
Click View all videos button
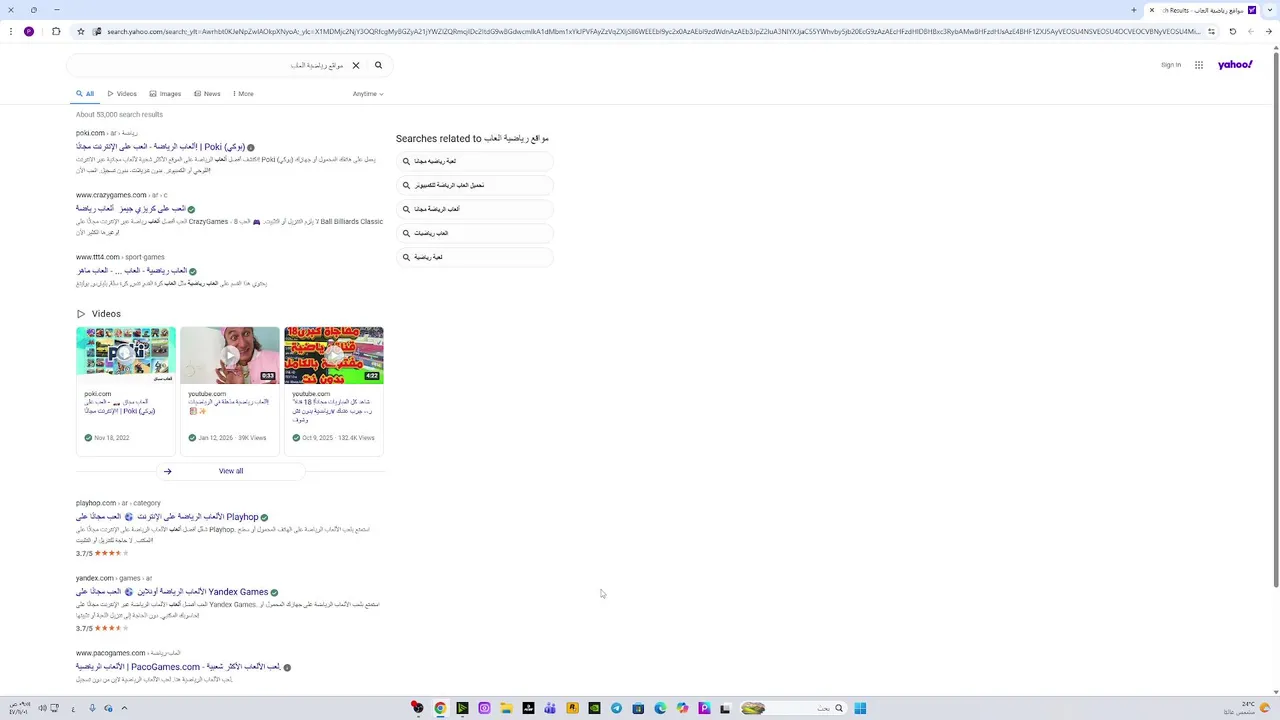click(x=230, y=471)
